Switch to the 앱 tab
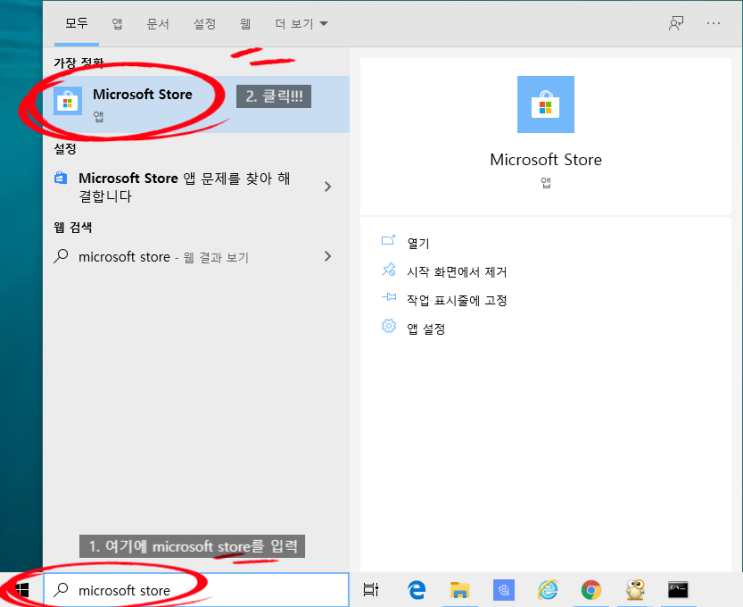The image size is (743, 607). (117, 23)
